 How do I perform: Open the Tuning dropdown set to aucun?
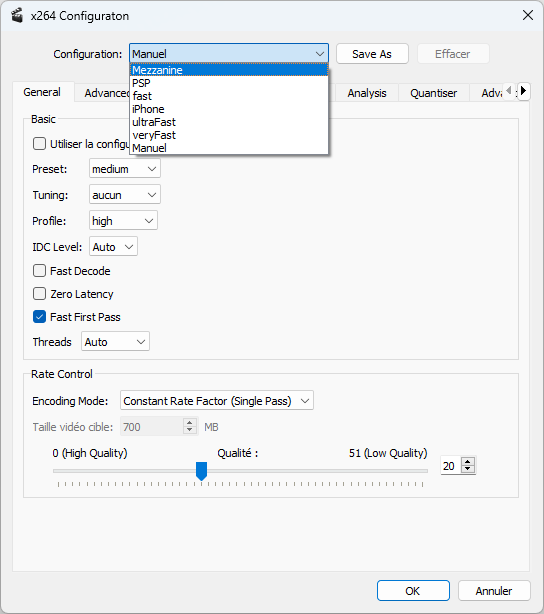point(125,195)
